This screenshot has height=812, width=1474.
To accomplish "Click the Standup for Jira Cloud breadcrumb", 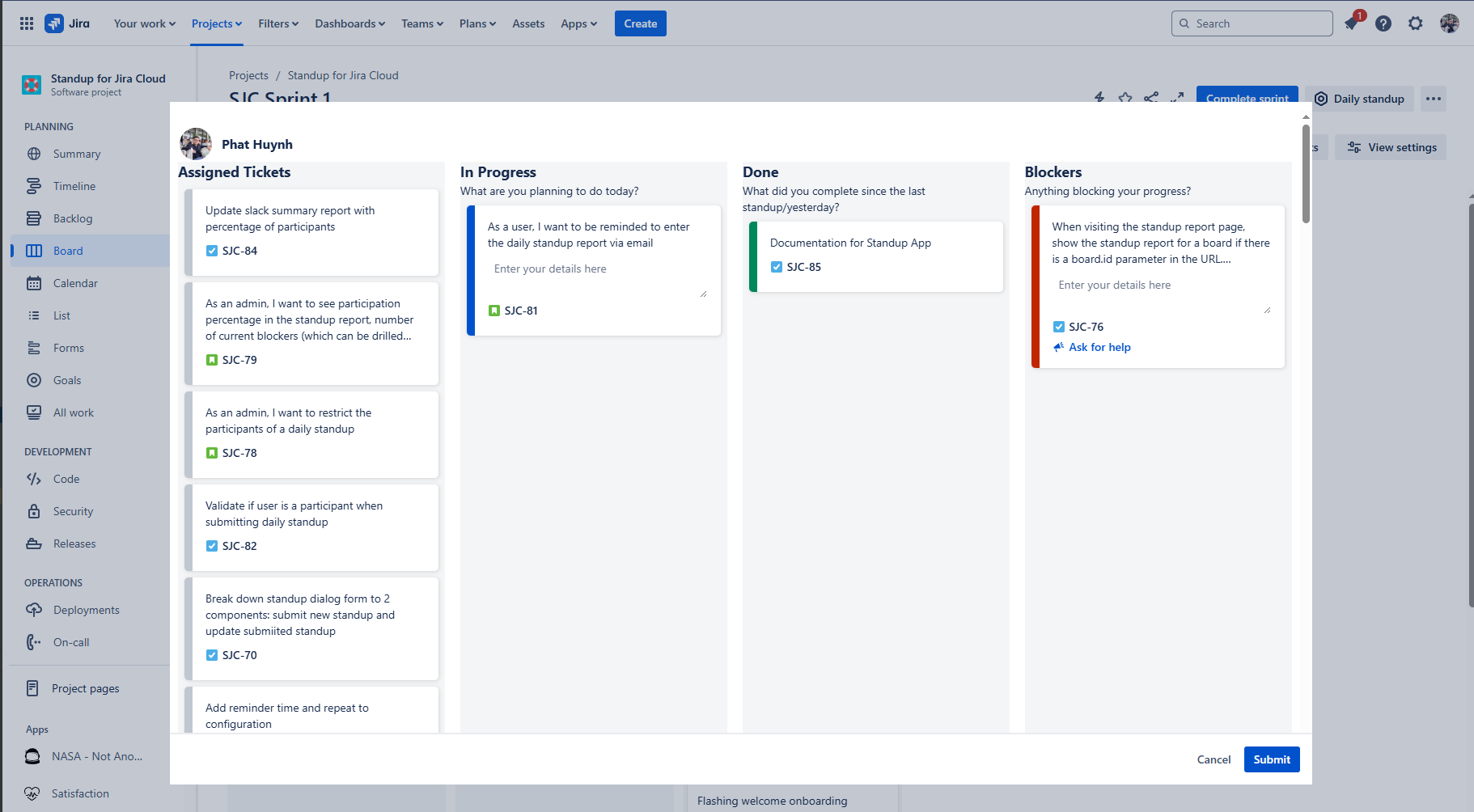I will 343,75.
